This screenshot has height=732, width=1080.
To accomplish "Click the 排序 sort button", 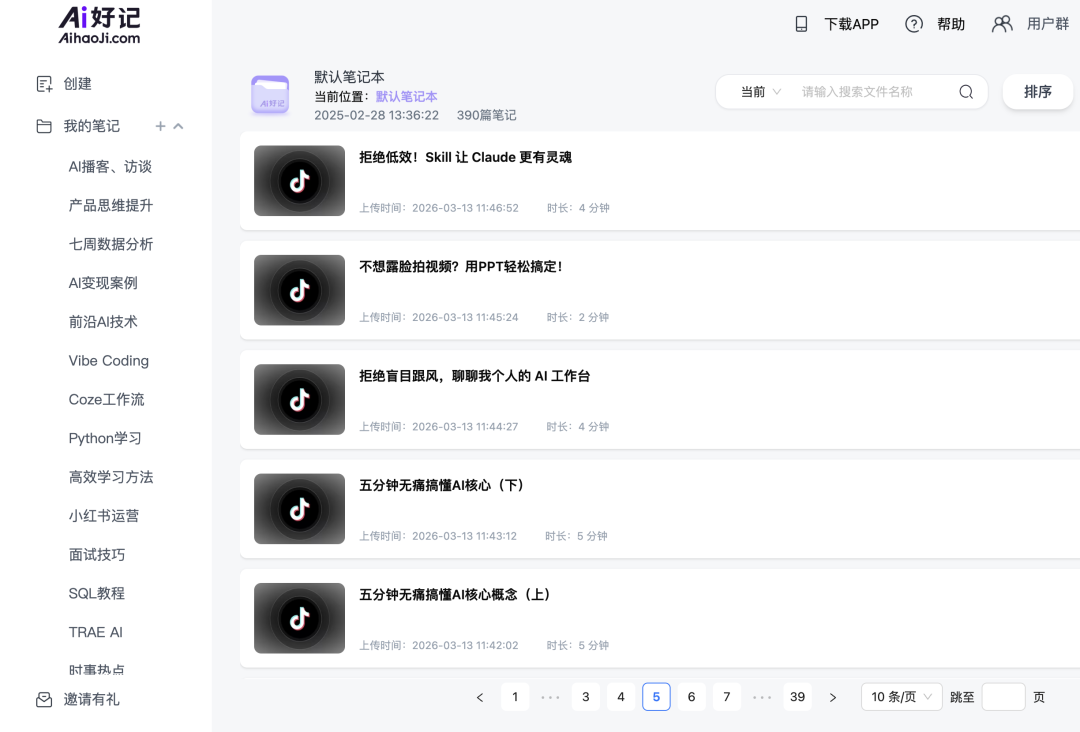I will pyautogui.click(x=1037, y=92).
